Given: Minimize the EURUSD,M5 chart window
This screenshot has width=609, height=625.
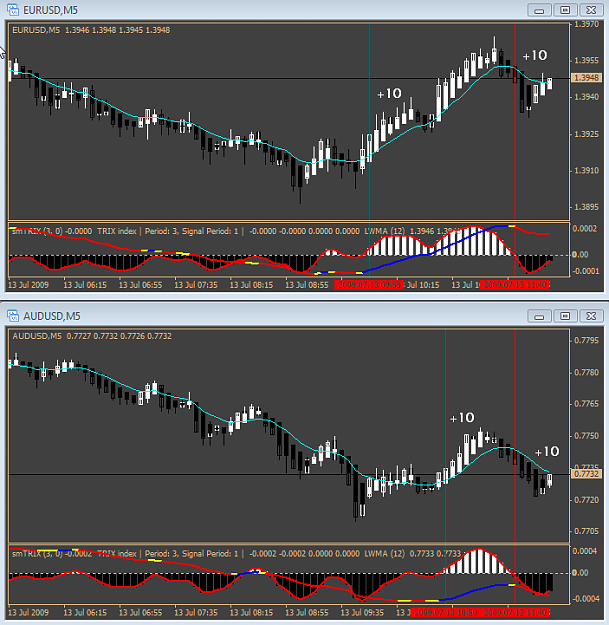Looking at the screenshot, I should pos(539,10).
